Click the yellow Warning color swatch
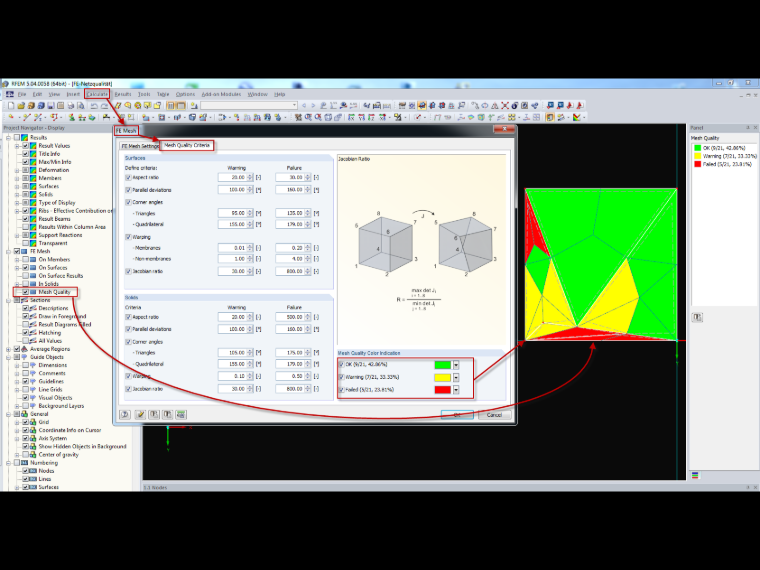Image resolution: width=760 pixels, height=570 pixels. (443, 378)
